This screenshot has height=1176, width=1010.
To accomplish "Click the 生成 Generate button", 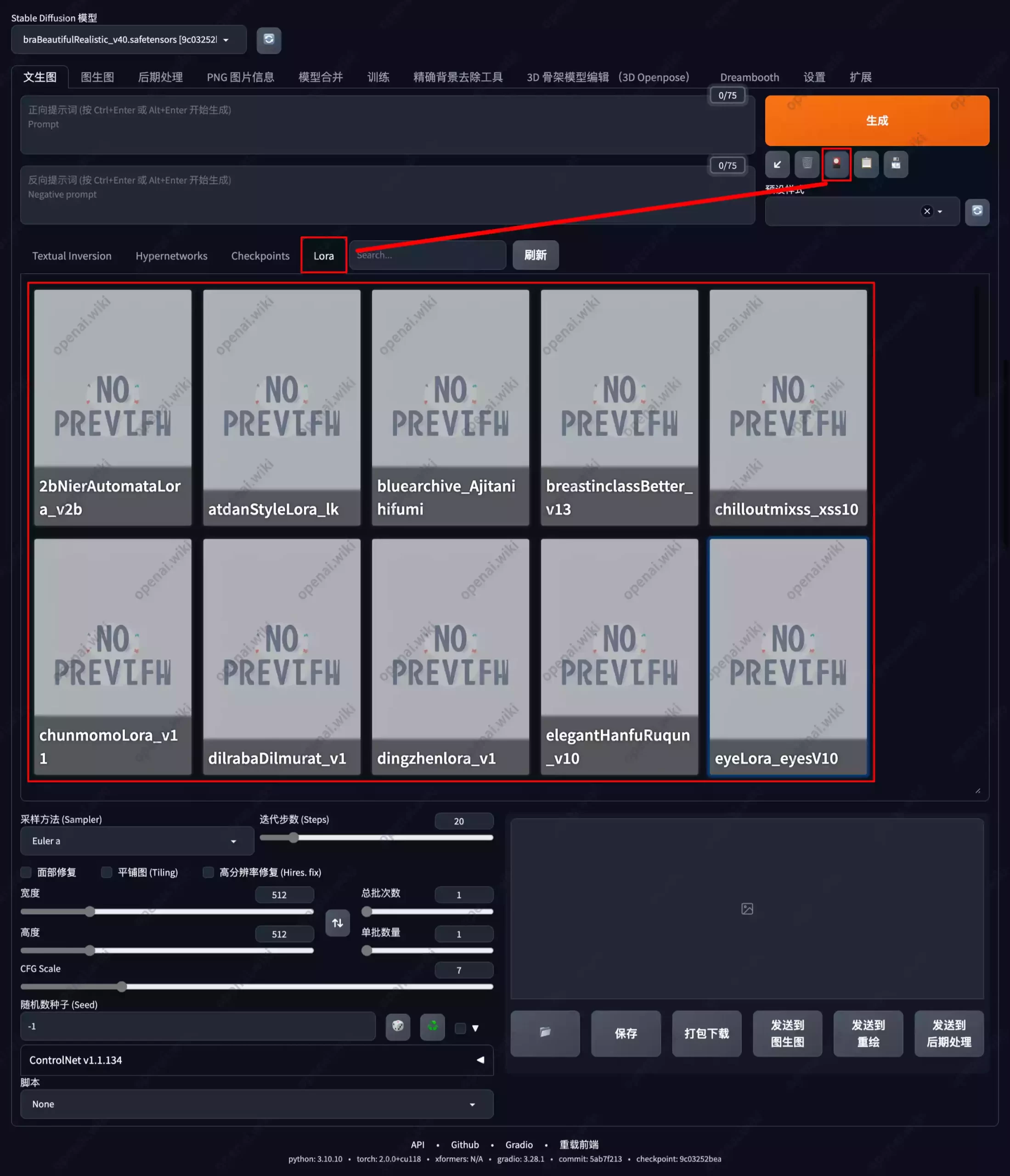I will click(x=878, y=120).
